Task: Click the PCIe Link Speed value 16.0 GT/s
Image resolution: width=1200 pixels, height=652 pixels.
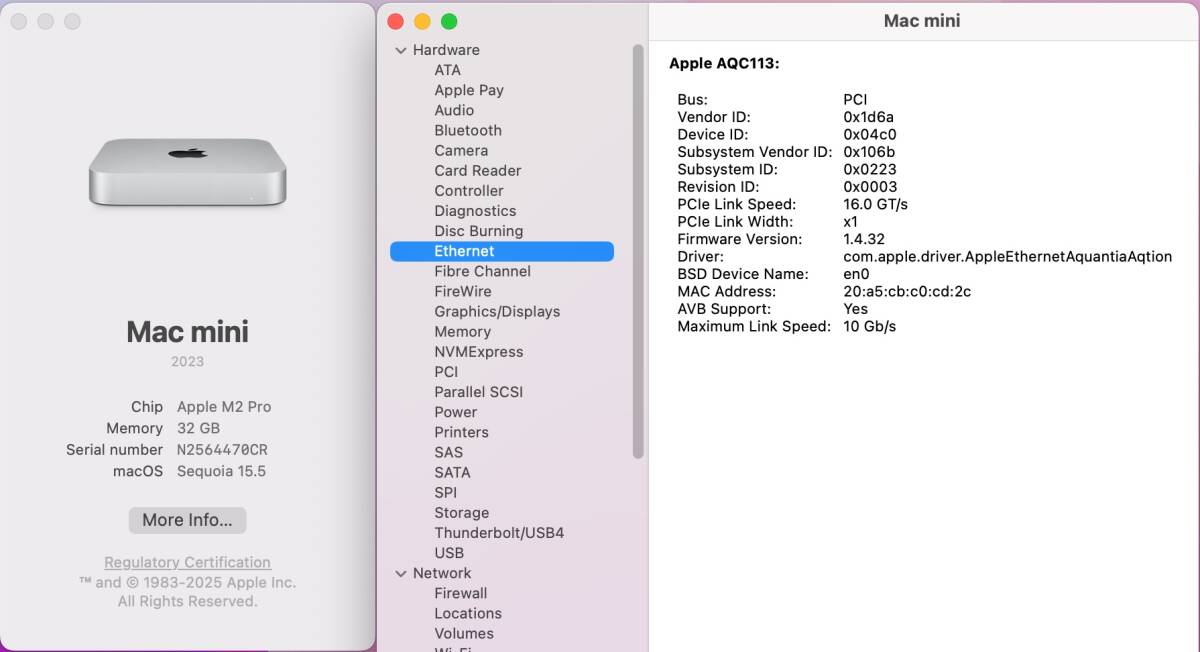Action: [875, 204]
